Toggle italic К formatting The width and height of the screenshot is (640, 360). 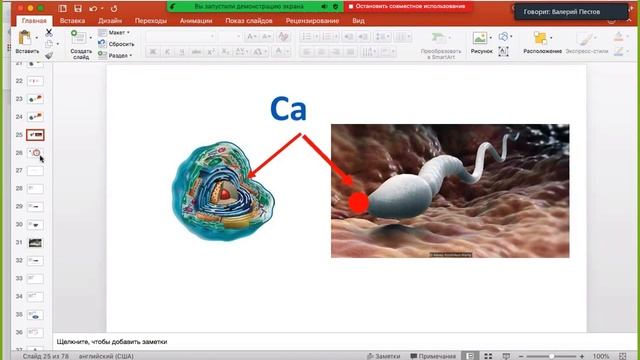pos(167,51)
